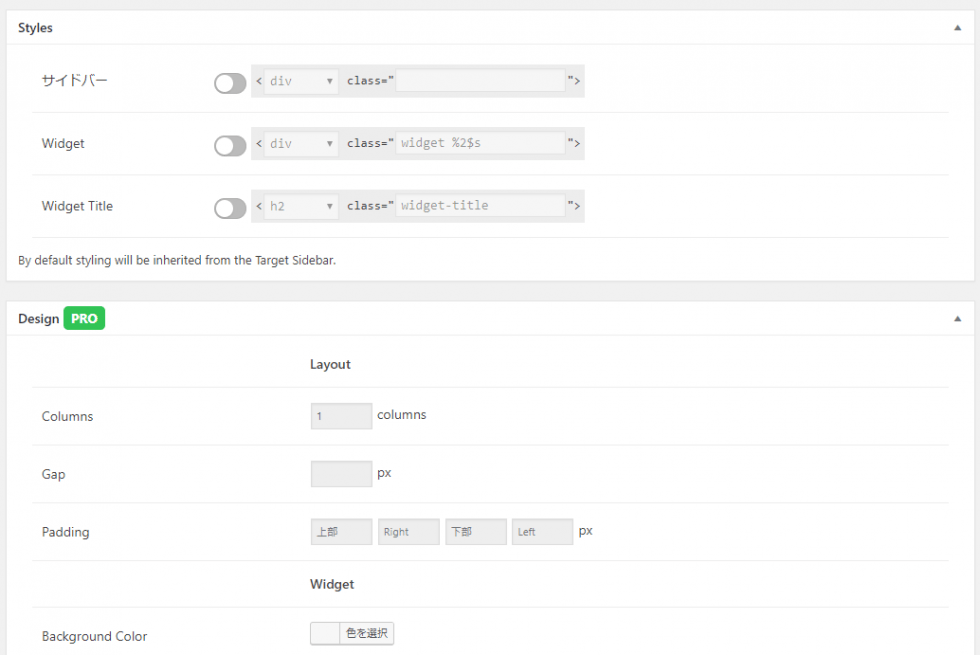
Task: Click the Right padding field
Action: (408, 532)
